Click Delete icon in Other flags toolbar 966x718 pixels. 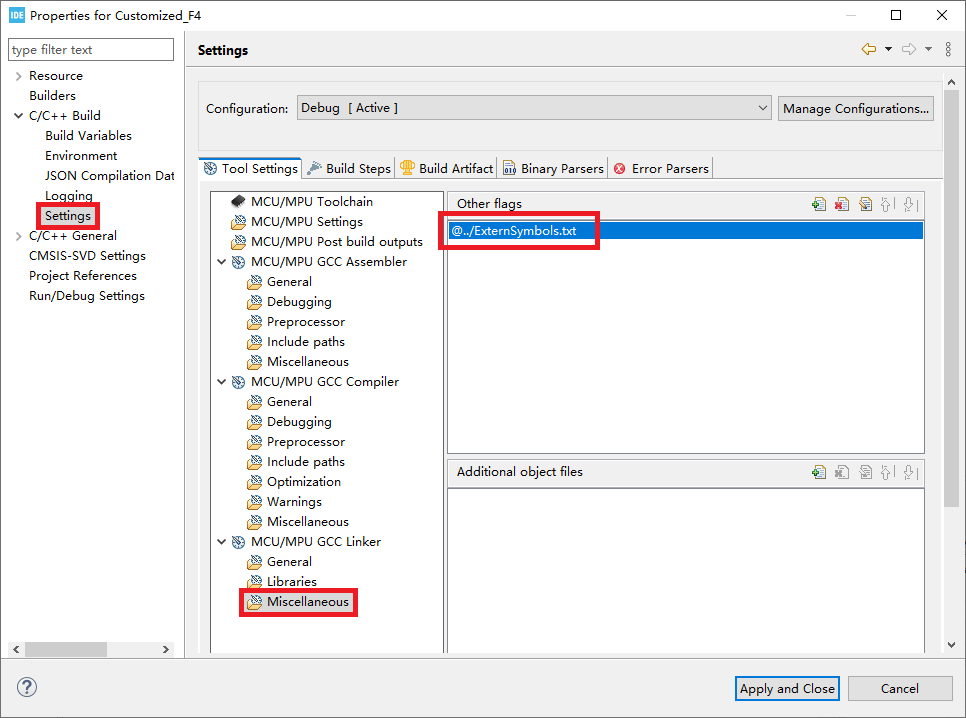(x=842, y=204)
